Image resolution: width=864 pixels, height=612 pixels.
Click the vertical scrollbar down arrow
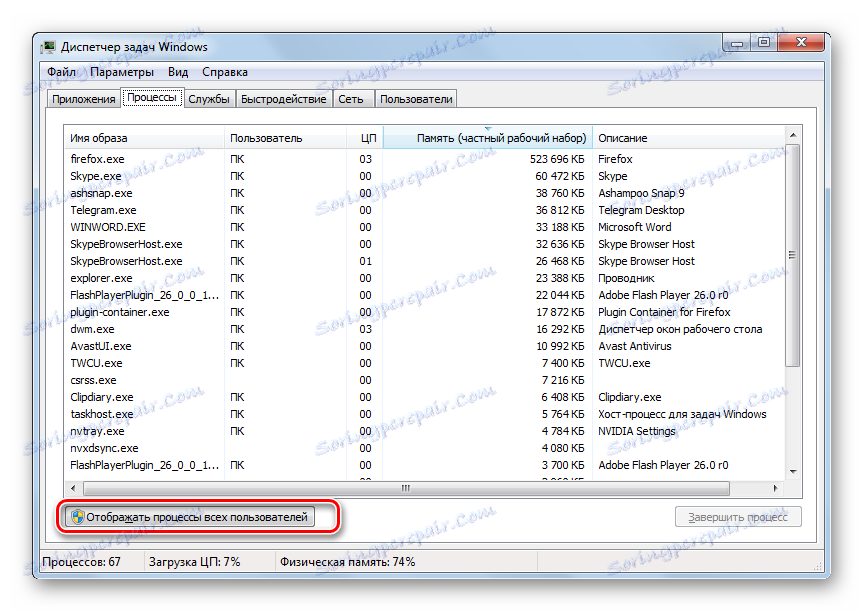coord(793,472)
